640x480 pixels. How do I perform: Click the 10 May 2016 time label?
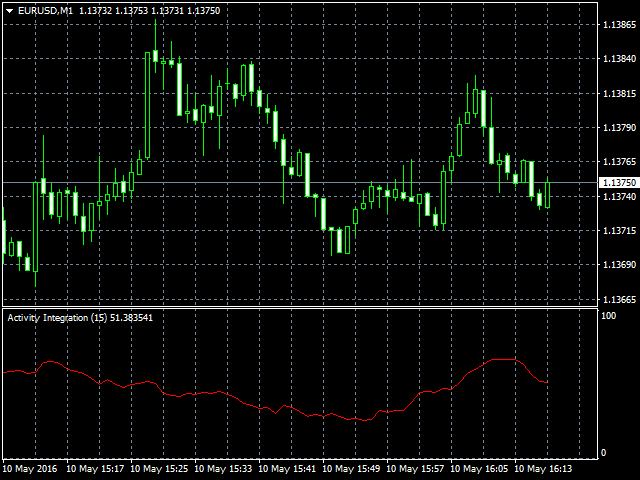pyautogui.click(x=30, y=469)
